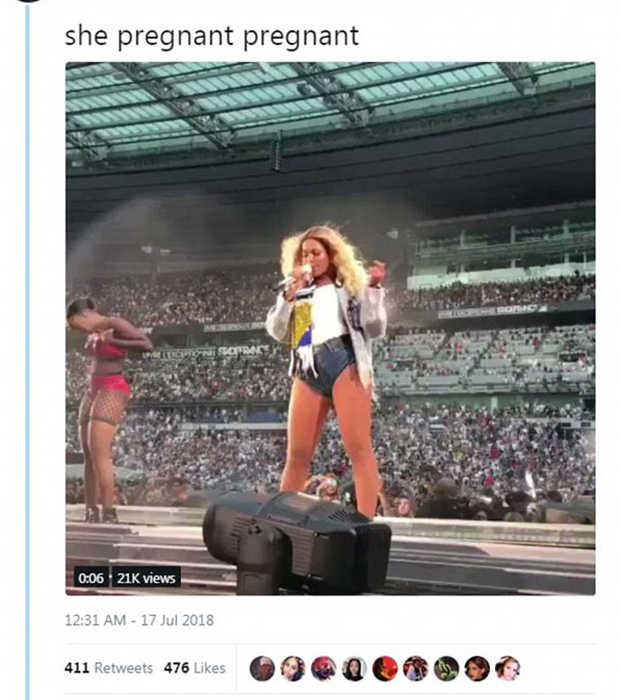Play the embedded concert video

pos(330,328)
